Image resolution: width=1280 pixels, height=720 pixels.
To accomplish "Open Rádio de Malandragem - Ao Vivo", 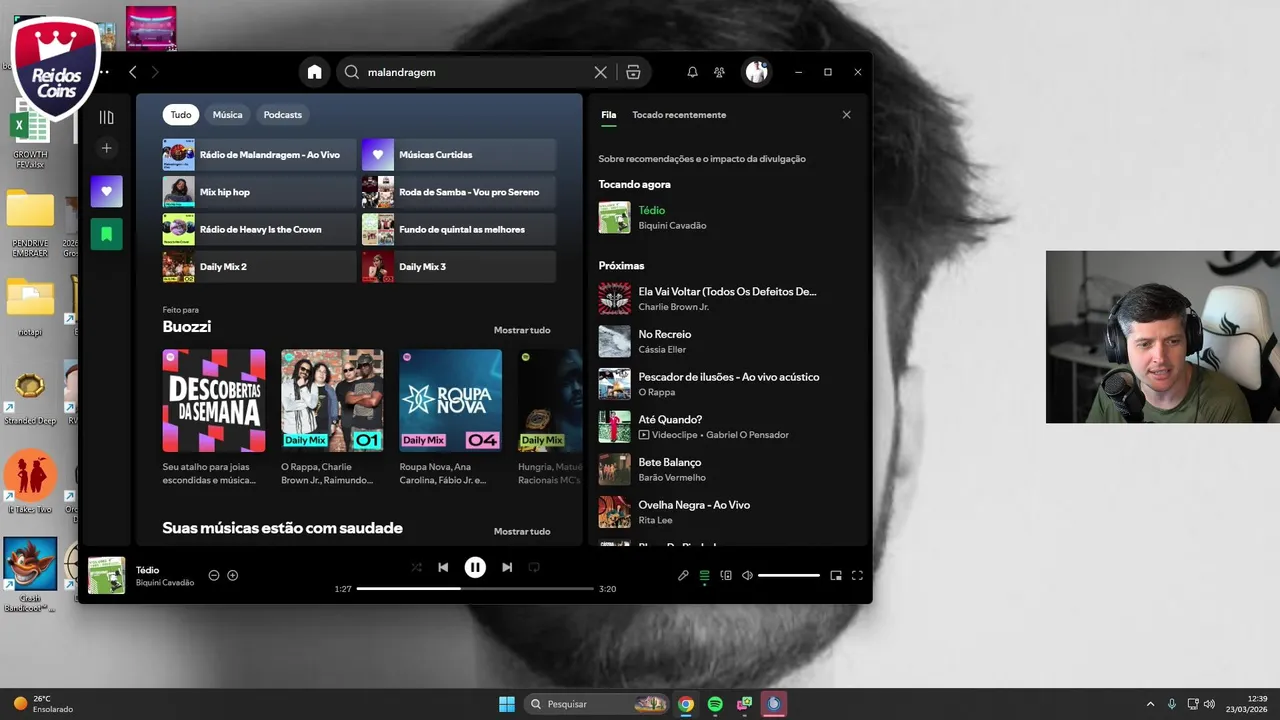I will 259,155.
